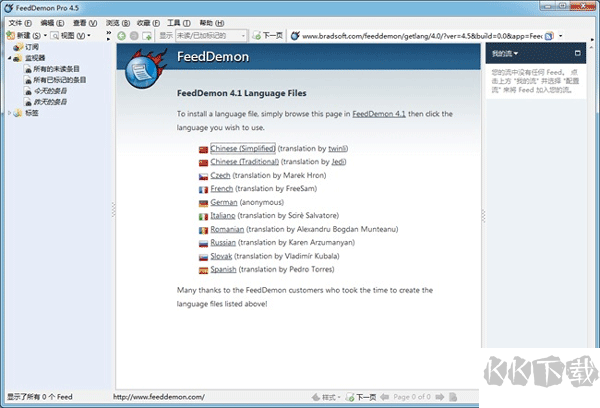Follow the FeedDemon 4.1 hyperlink
Viewport: 600px width, 408px height.
379,114
